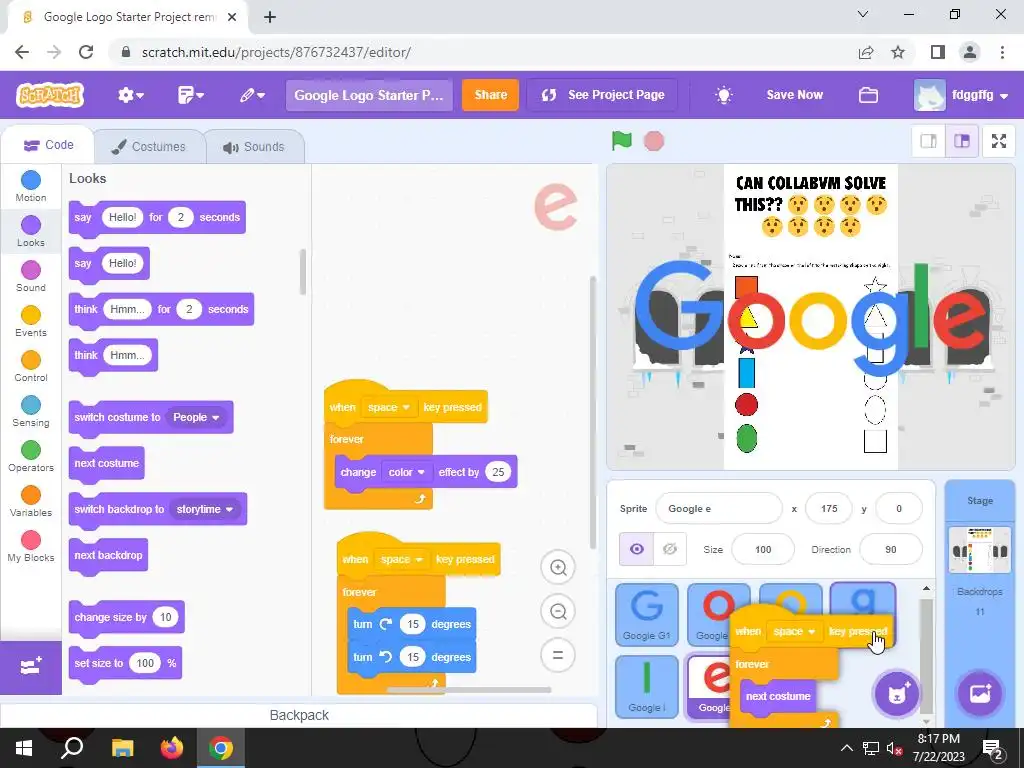Click See Project Page button
Viewport: 1024px width, 768px height.
pos(603,95)
